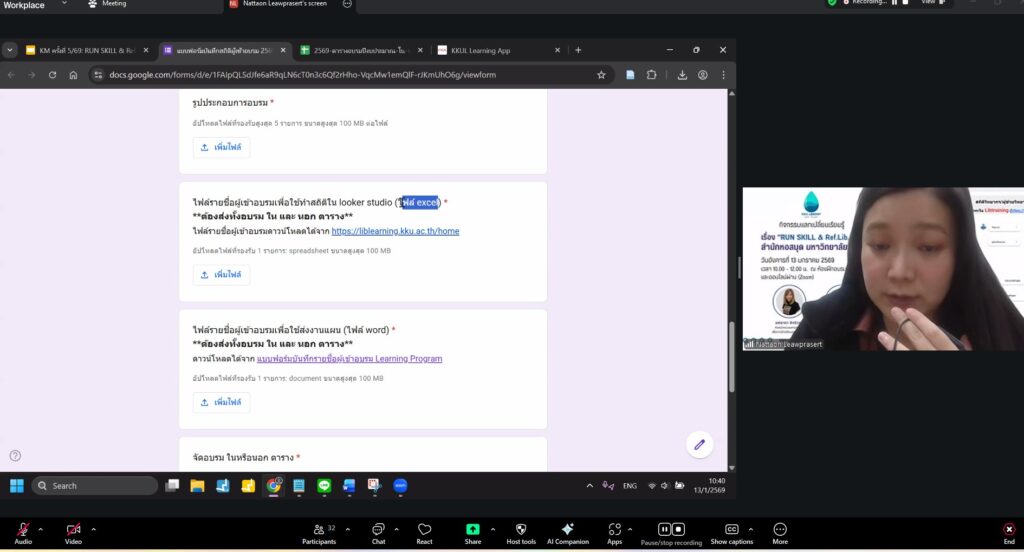Click the green Share screen icon
The width and height of the screenshot is (1024, 552).
click(472, 529)
